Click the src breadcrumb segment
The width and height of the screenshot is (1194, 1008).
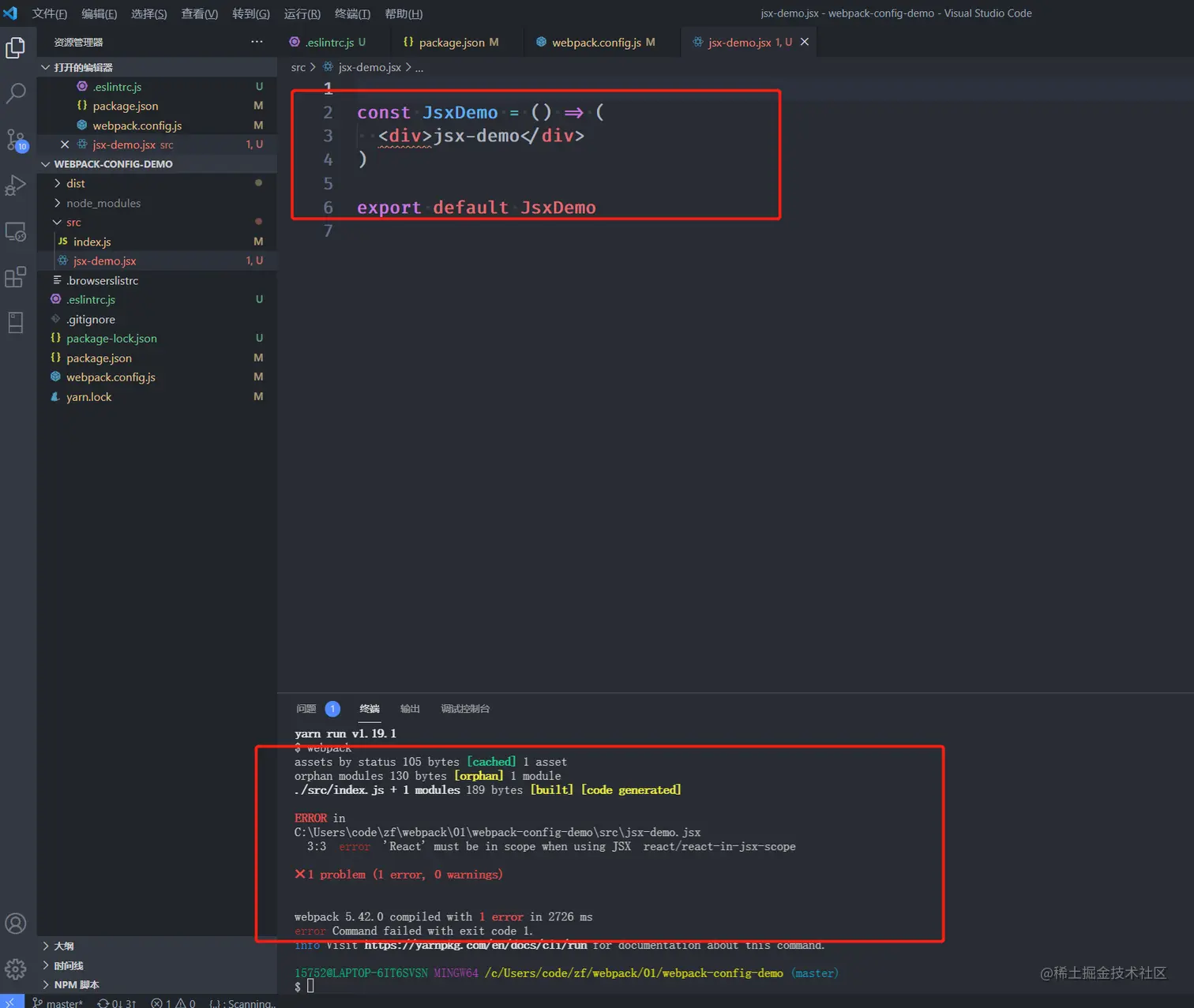click(298, 67)
